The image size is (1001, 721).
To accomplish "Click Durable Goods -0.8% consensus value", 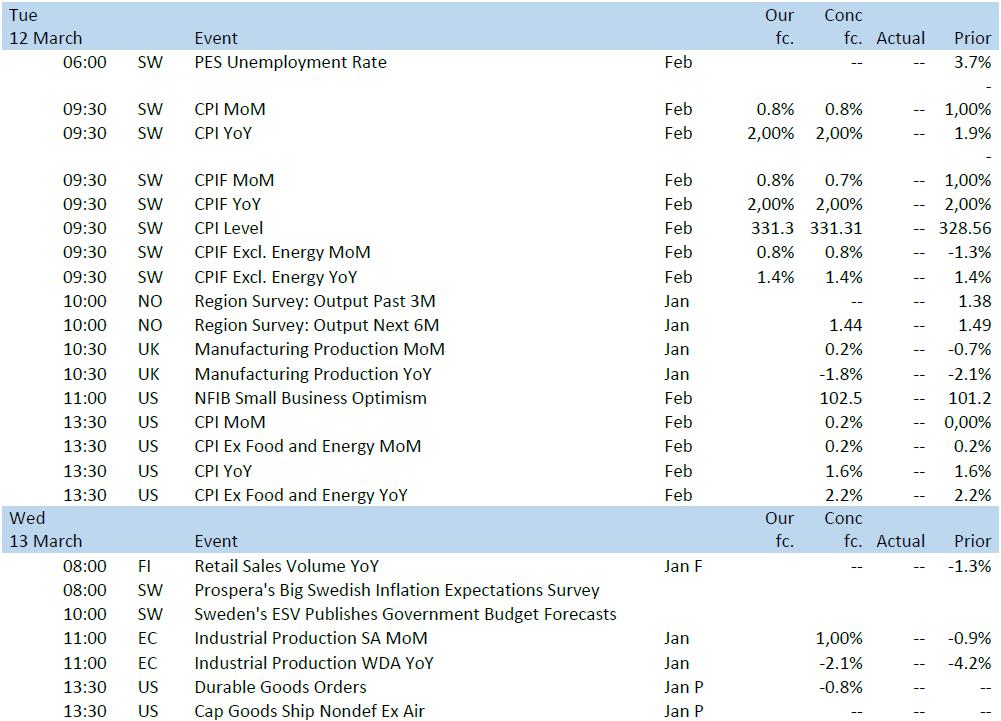I will [841, 688].
